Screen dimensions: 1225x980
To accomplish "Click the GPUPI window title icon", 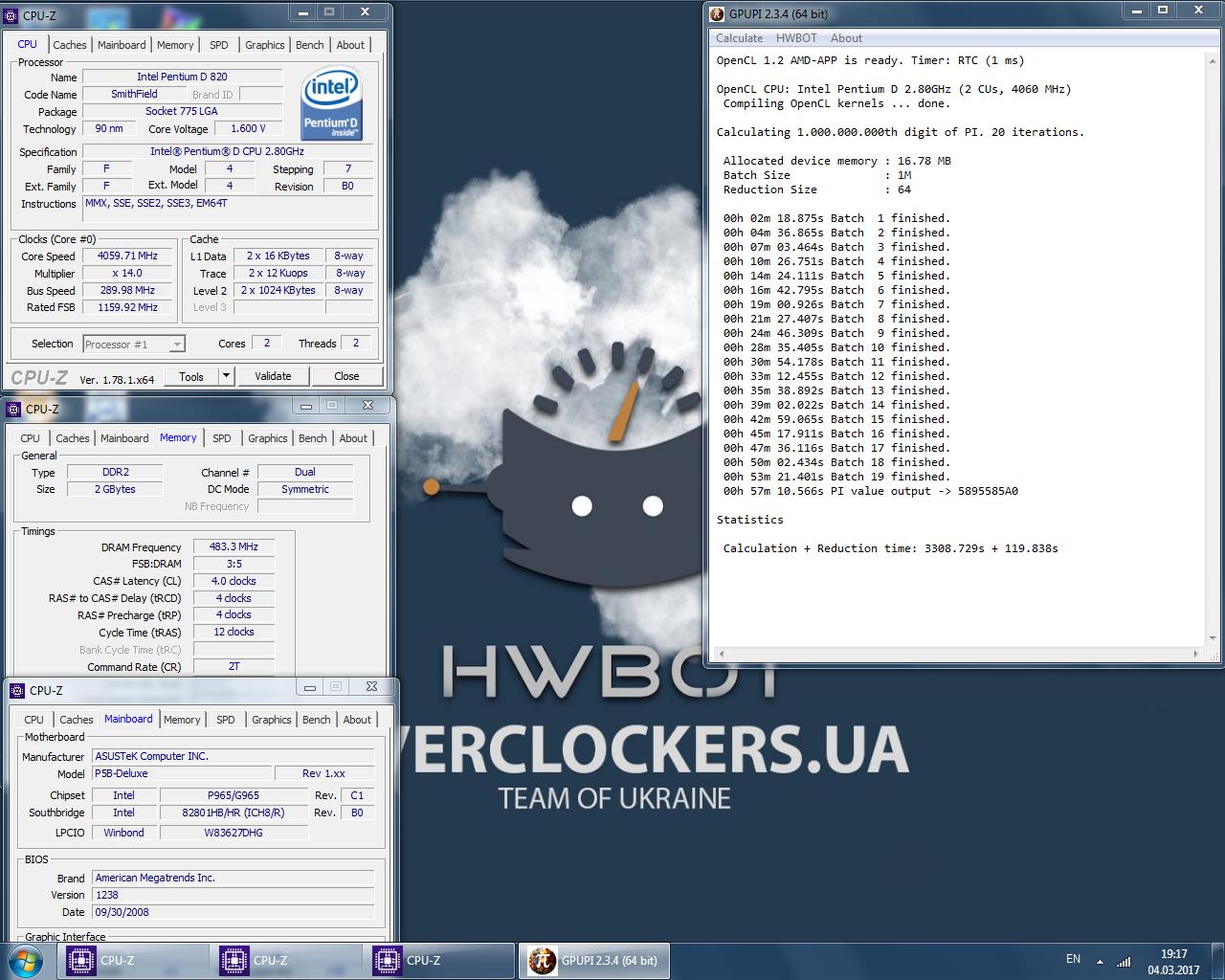I will tap(716, 14).
